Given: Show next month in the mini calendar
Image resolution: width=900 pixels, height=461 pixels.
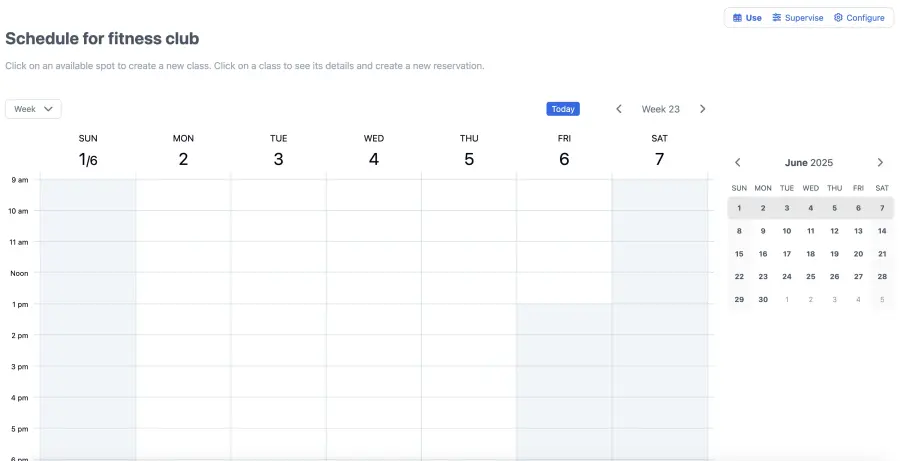Looking at the screenshot, I should (x=880, y=162).
